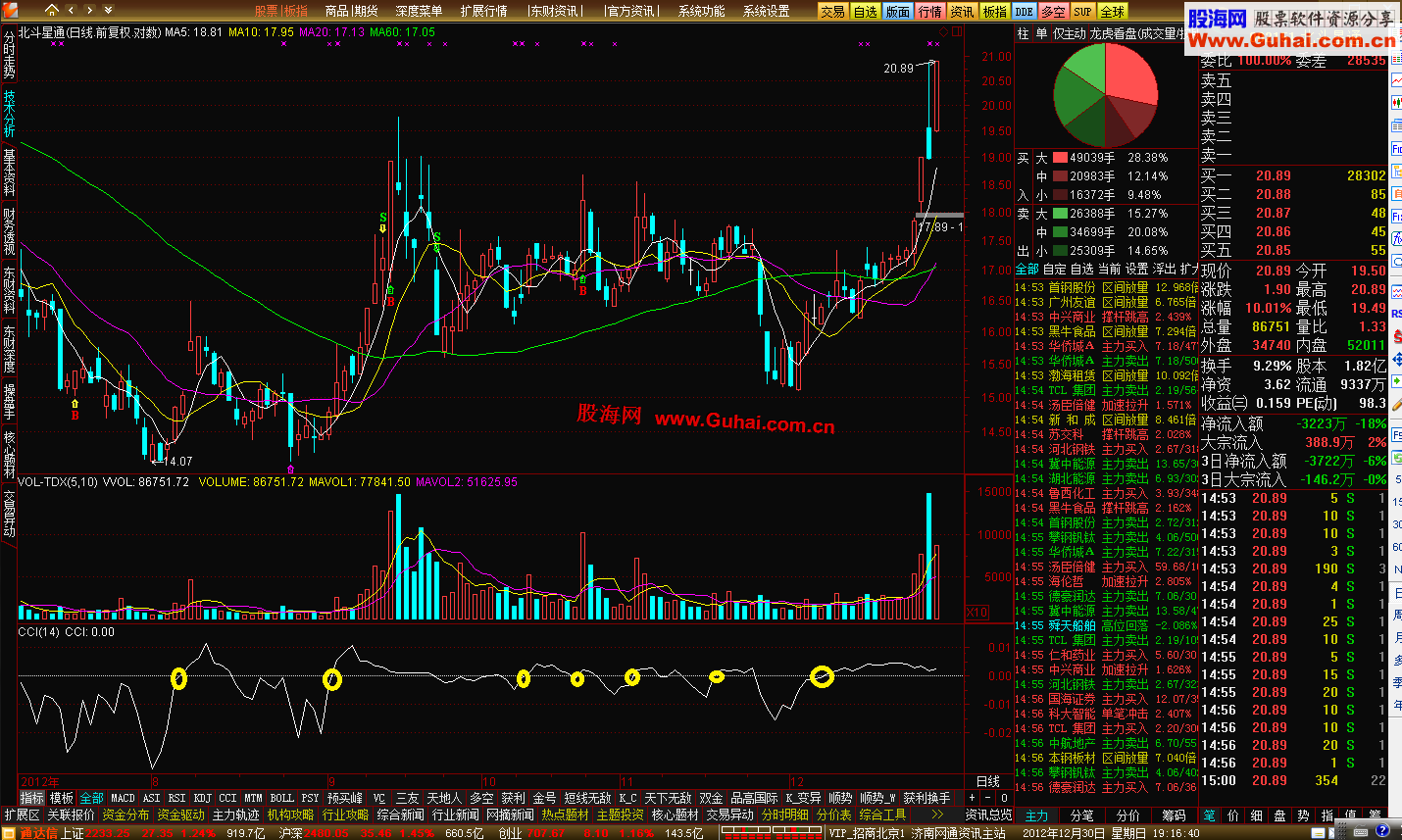Select the 模板 tab
The width and height of the screenshot is (1402, 840).
tap(62, 798)
